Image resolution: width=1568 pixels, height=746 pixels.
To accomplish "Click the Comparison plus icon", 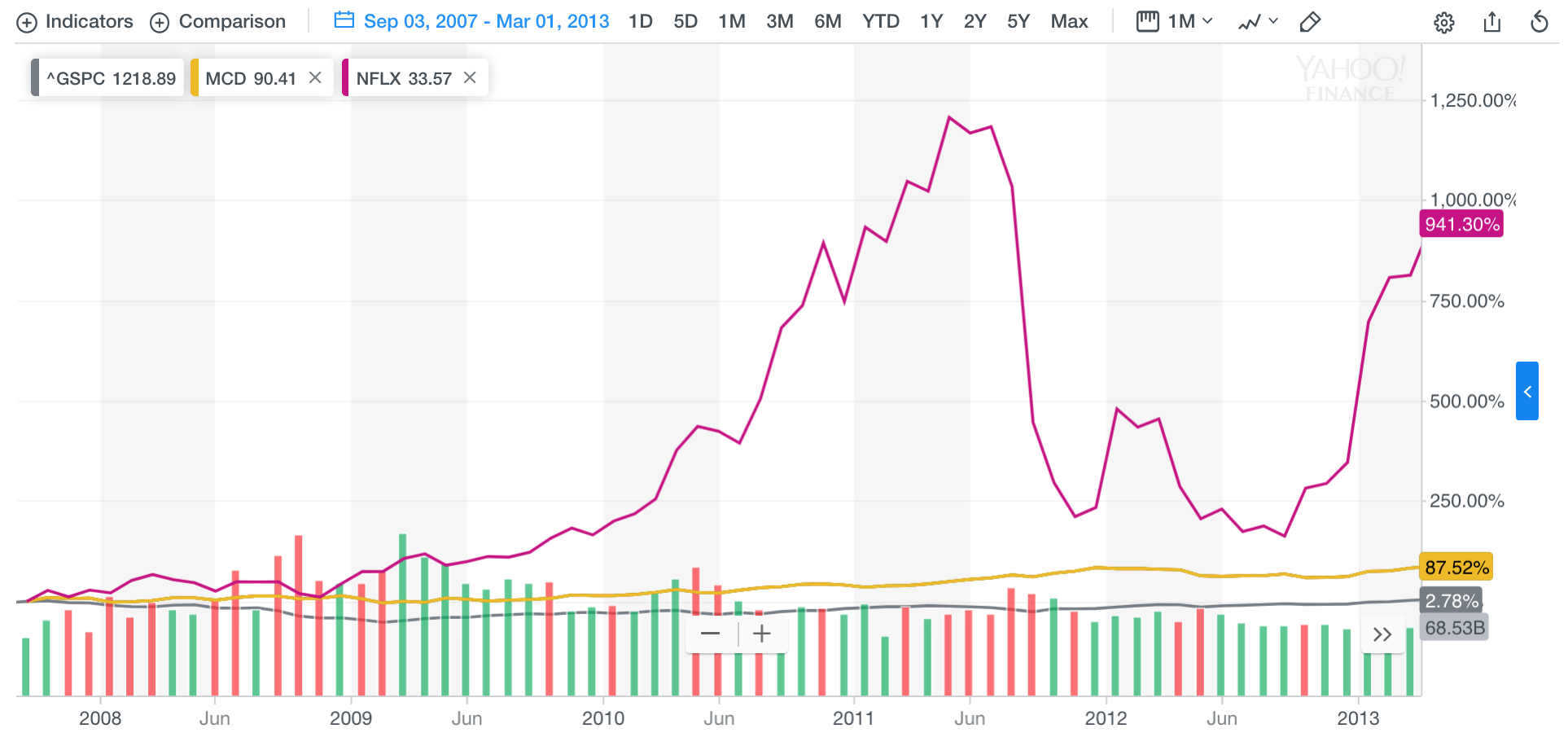I will [x=160, y=23].
